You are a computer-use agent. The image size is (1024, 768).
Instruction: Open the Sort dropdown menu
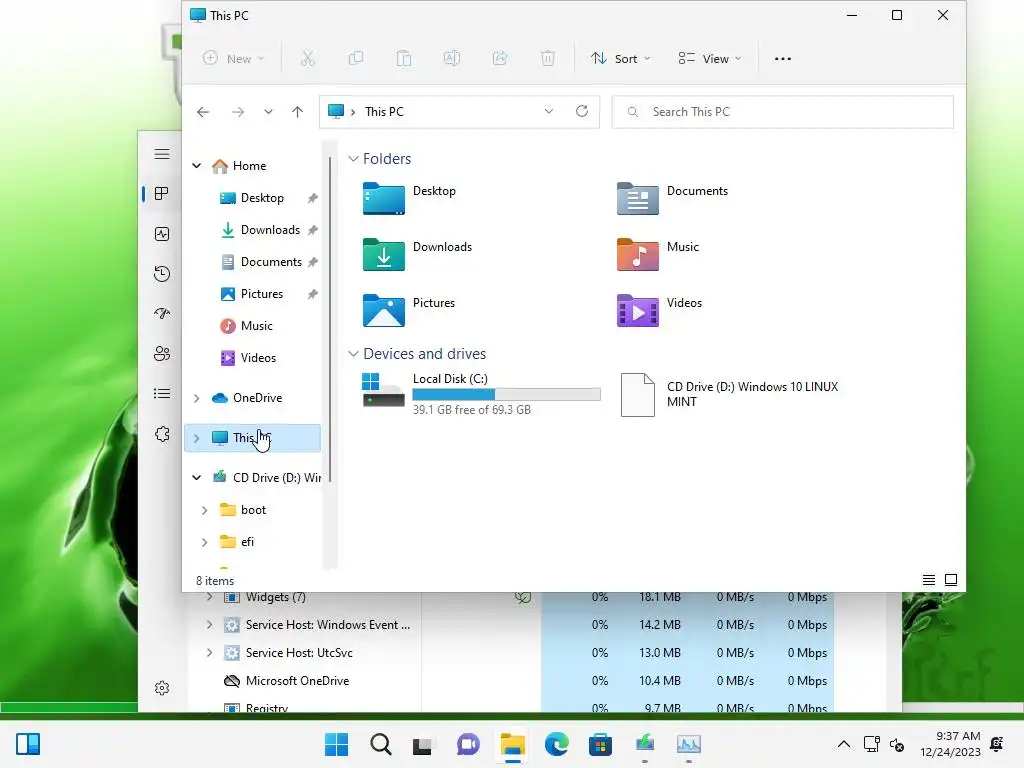pos(620,59)
